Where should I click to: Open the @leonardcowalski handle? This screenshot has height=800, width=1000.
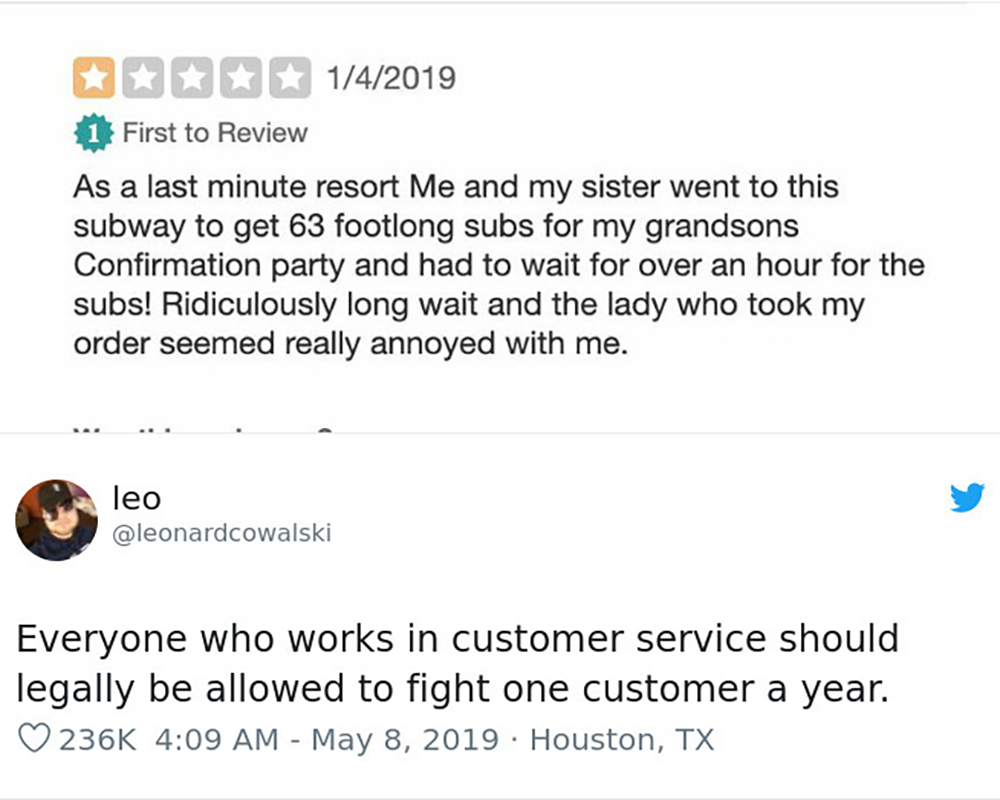click(x=222, y=534)
